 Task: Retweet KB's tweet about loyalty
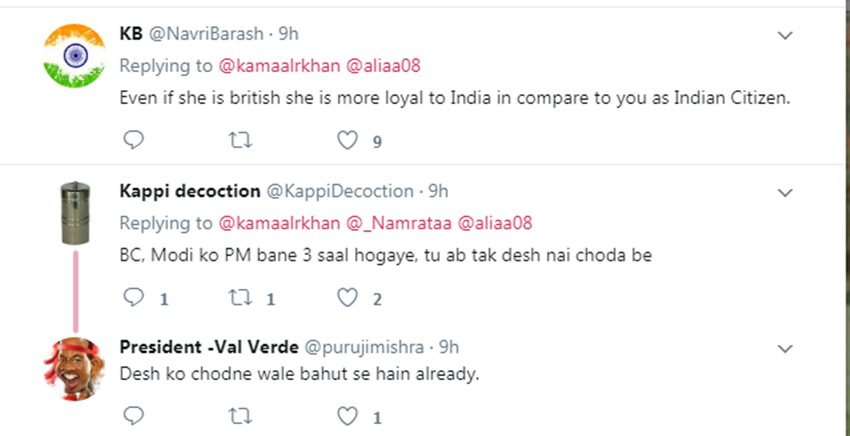[240, 140]
